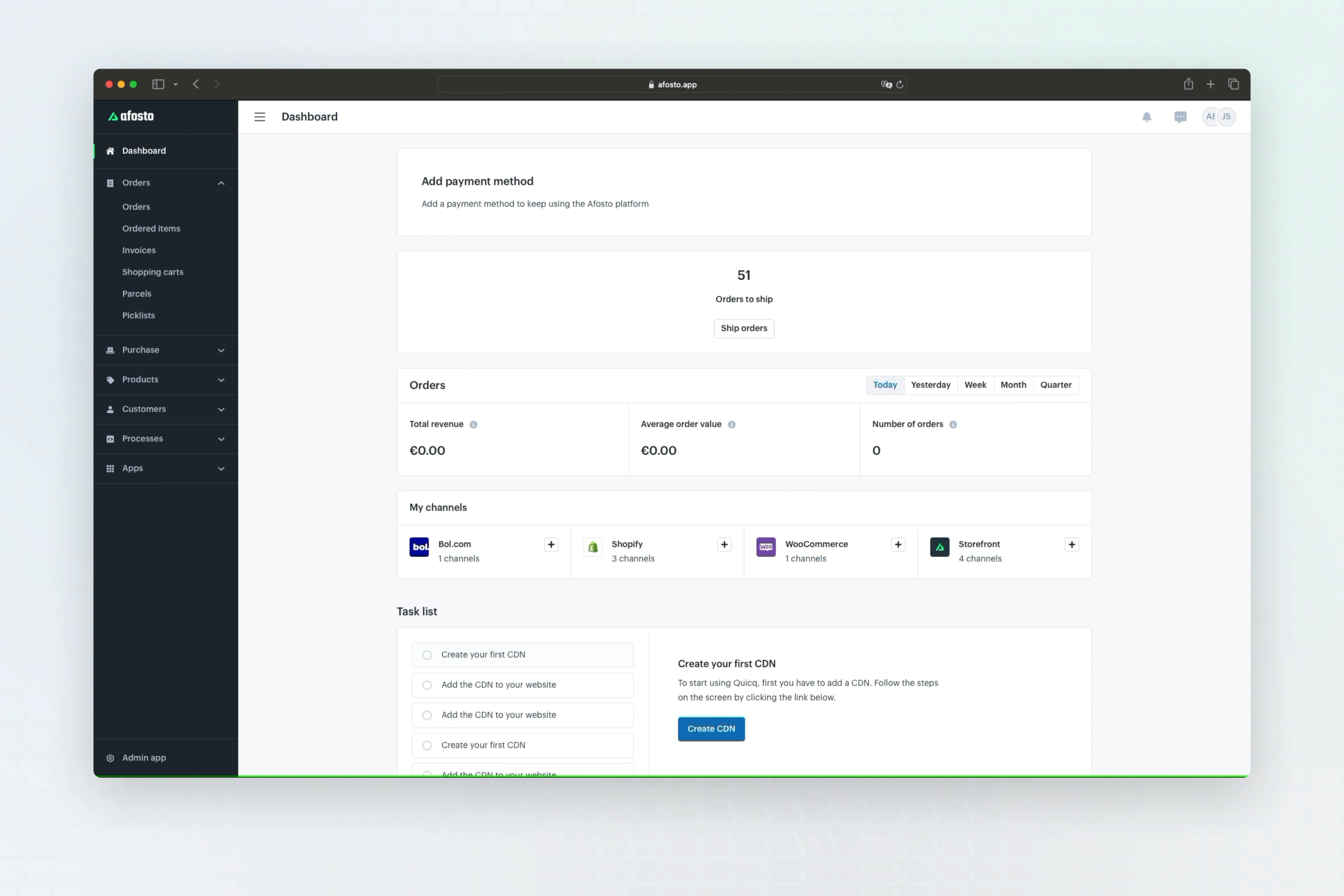Open the Dashboard sidebar icon

coord(110,150)
